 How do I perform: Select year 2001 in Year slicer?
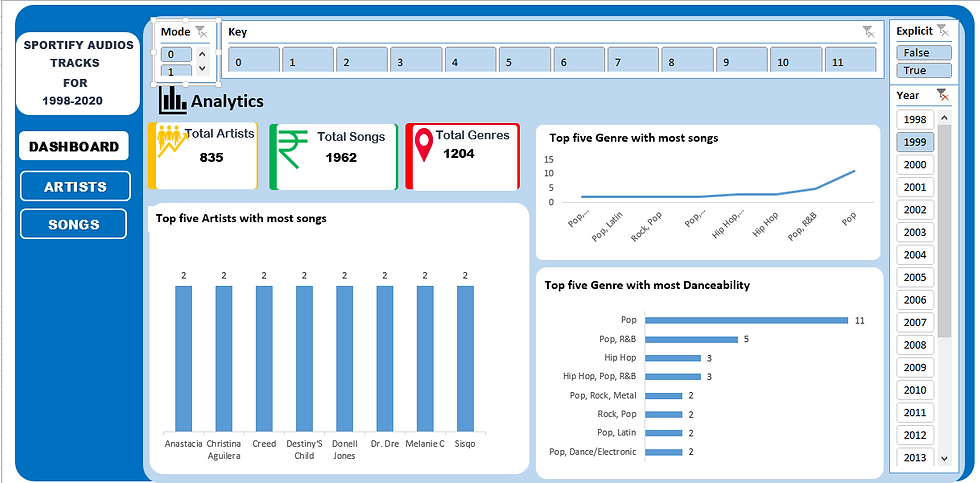[x=915, y=187]
